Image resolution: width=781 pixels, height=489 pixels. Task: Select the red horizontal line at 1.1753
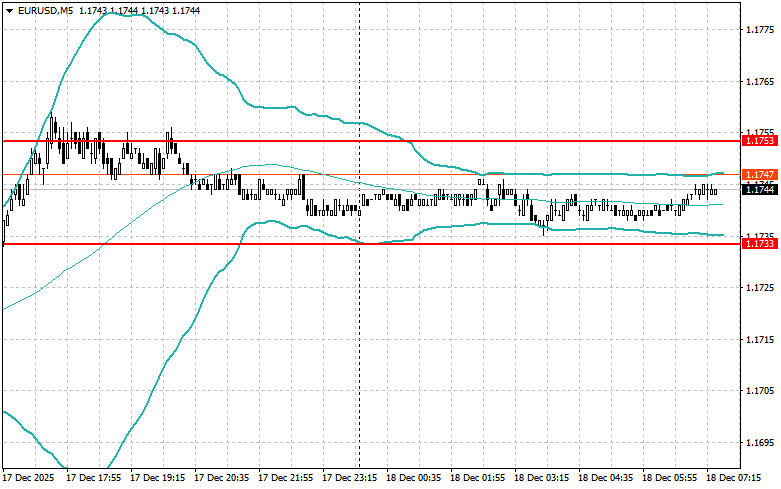point(372,141)
